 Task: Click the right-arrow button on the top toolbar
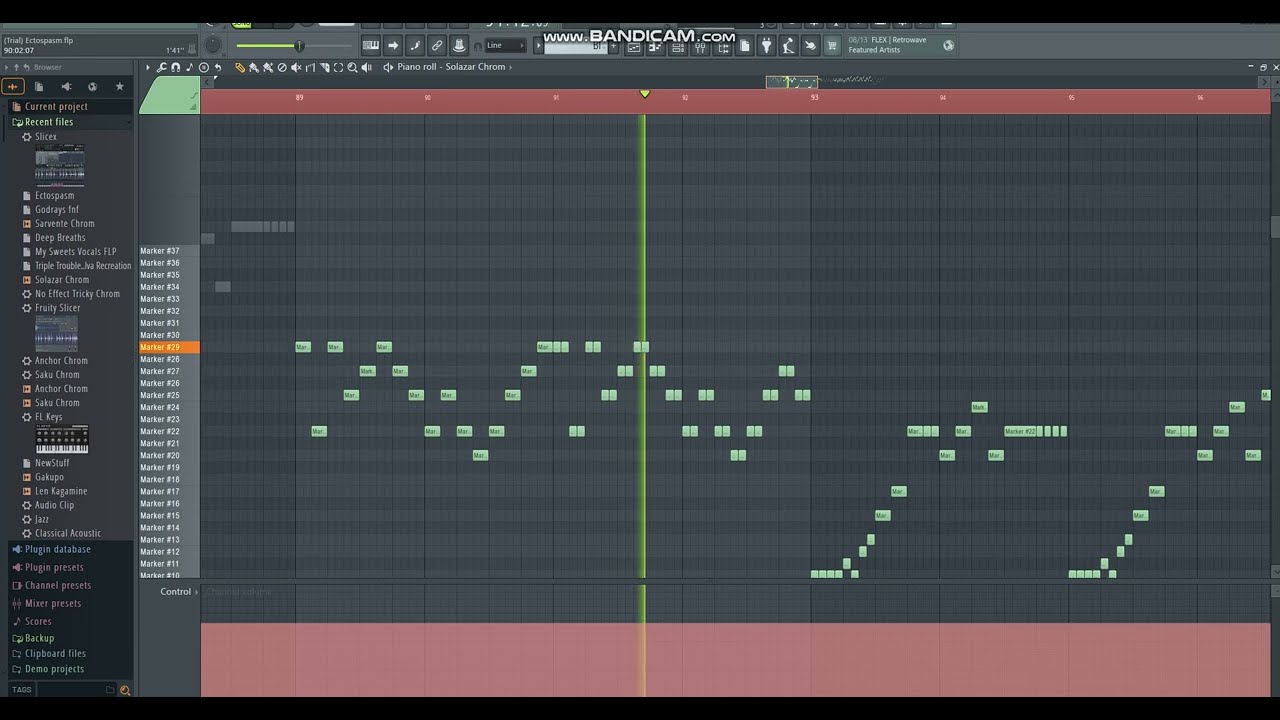pos(393,45)
